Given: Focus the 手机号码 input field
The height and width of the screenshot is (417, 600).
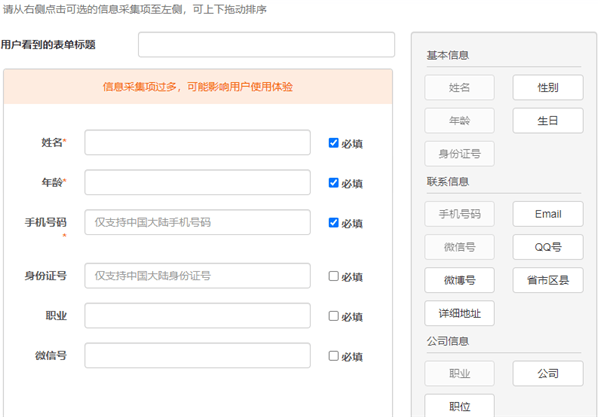Looking at the screenshot, I should click(197, 222).
